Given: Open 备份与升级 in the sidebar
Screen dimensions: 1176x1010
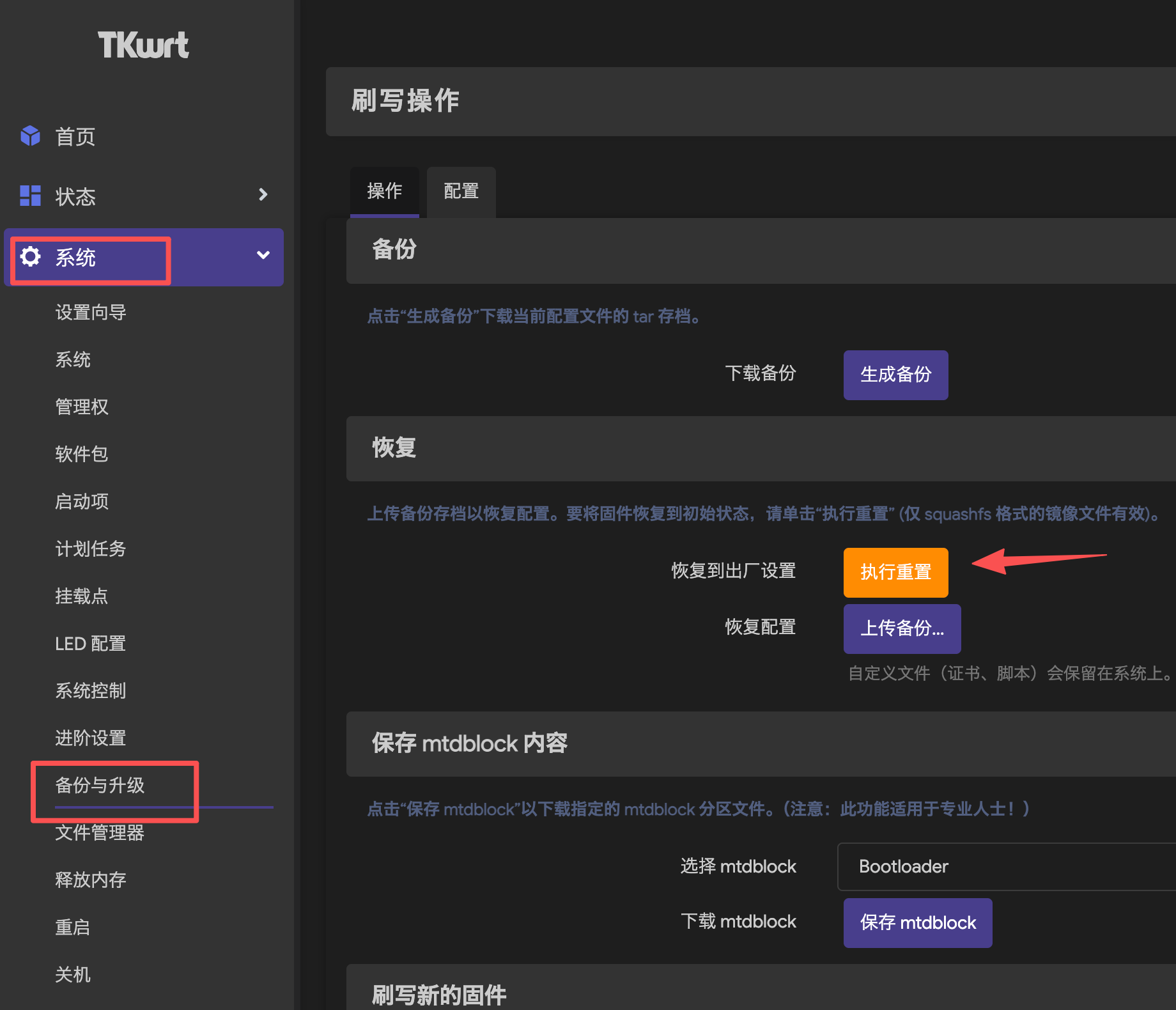Looking at the screenshot, I should [100, 786].
